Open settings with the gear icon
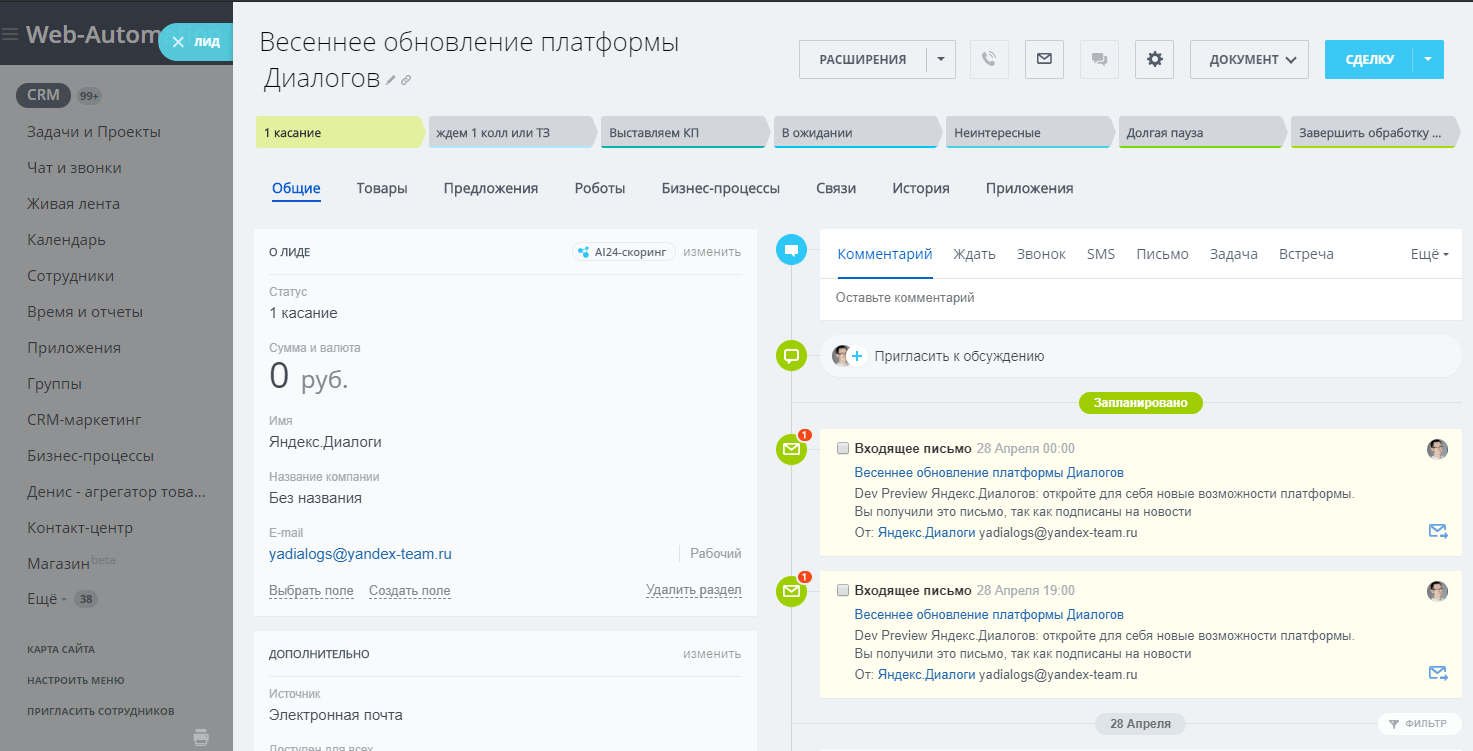The image size is (1473, 751). coord(1154,59)
